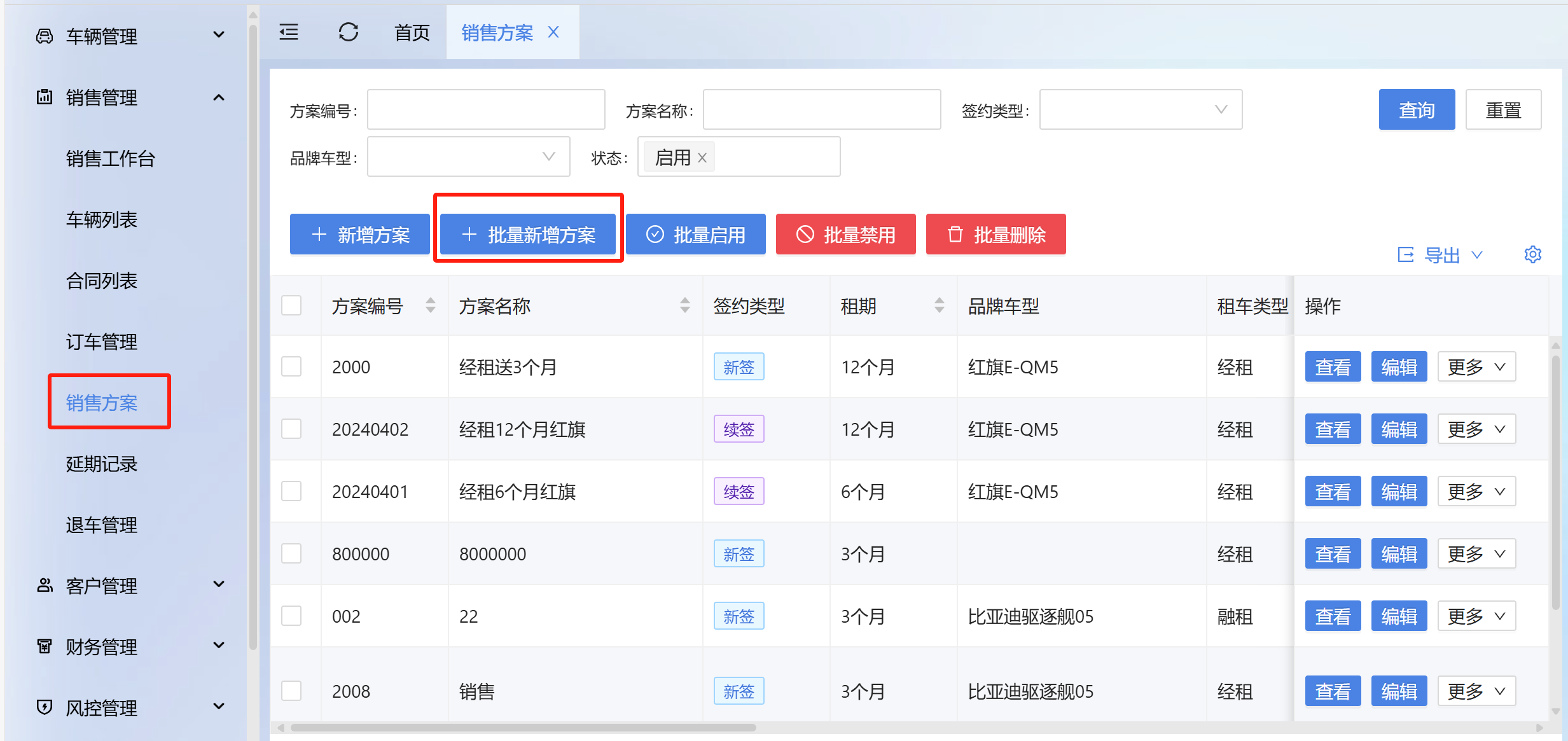Viewport: 1568px width, 741px height.
Task: Select checkbox for plan 20240401
Action: [291, 491]
